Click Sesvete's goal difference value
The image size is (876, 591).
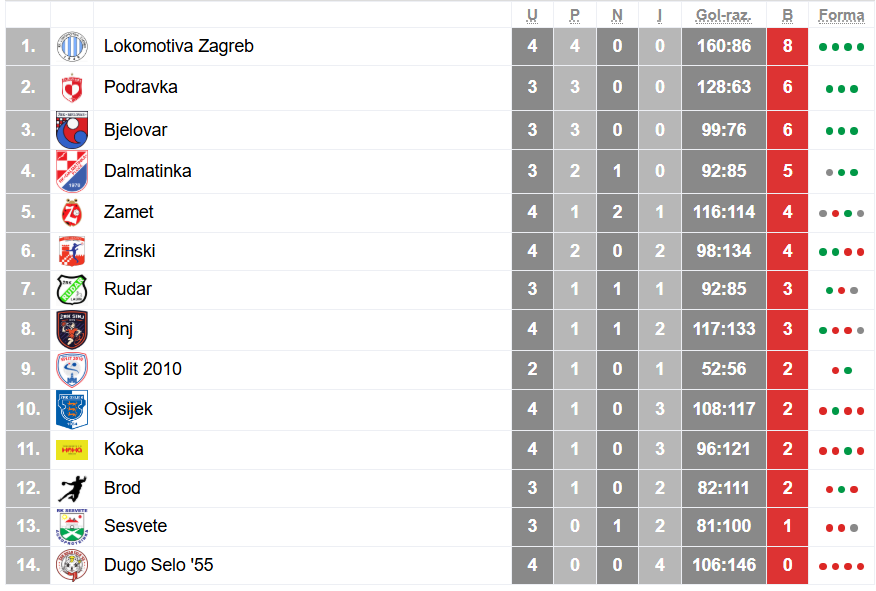724,526
